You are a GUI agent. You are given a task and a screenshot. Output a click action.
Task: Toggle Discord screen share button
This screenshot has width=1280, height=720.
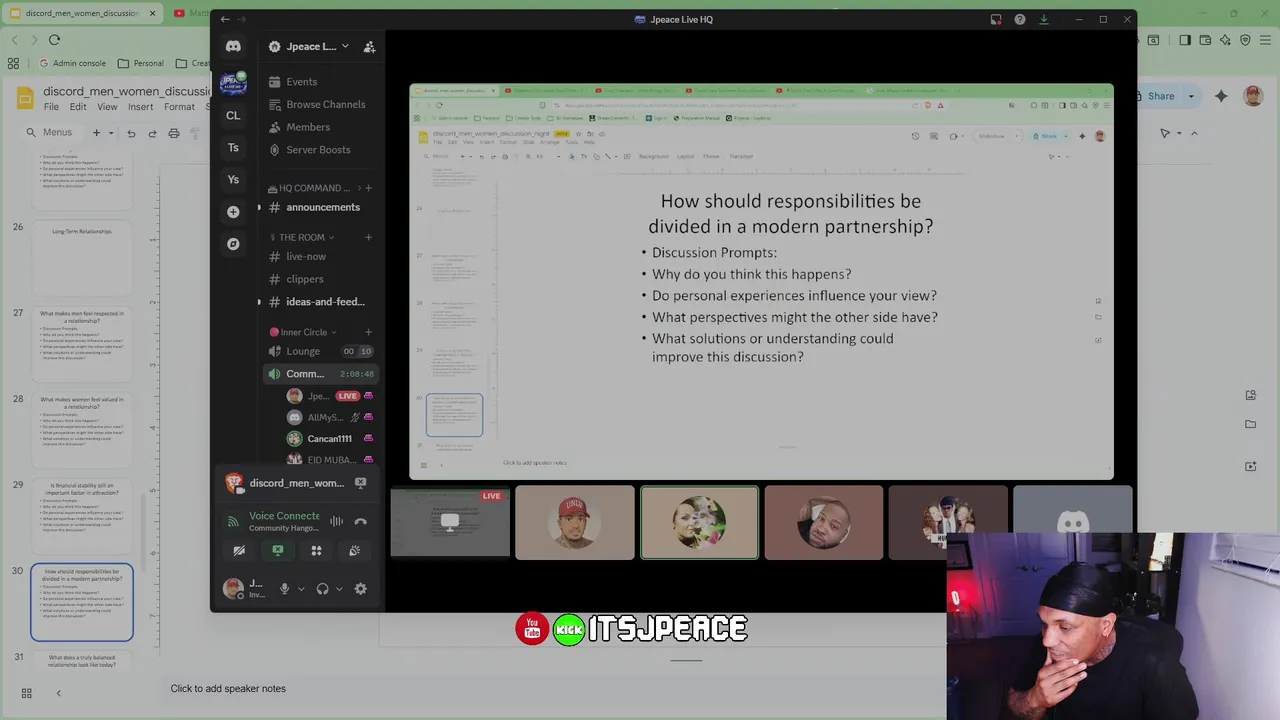click(278, 550)
